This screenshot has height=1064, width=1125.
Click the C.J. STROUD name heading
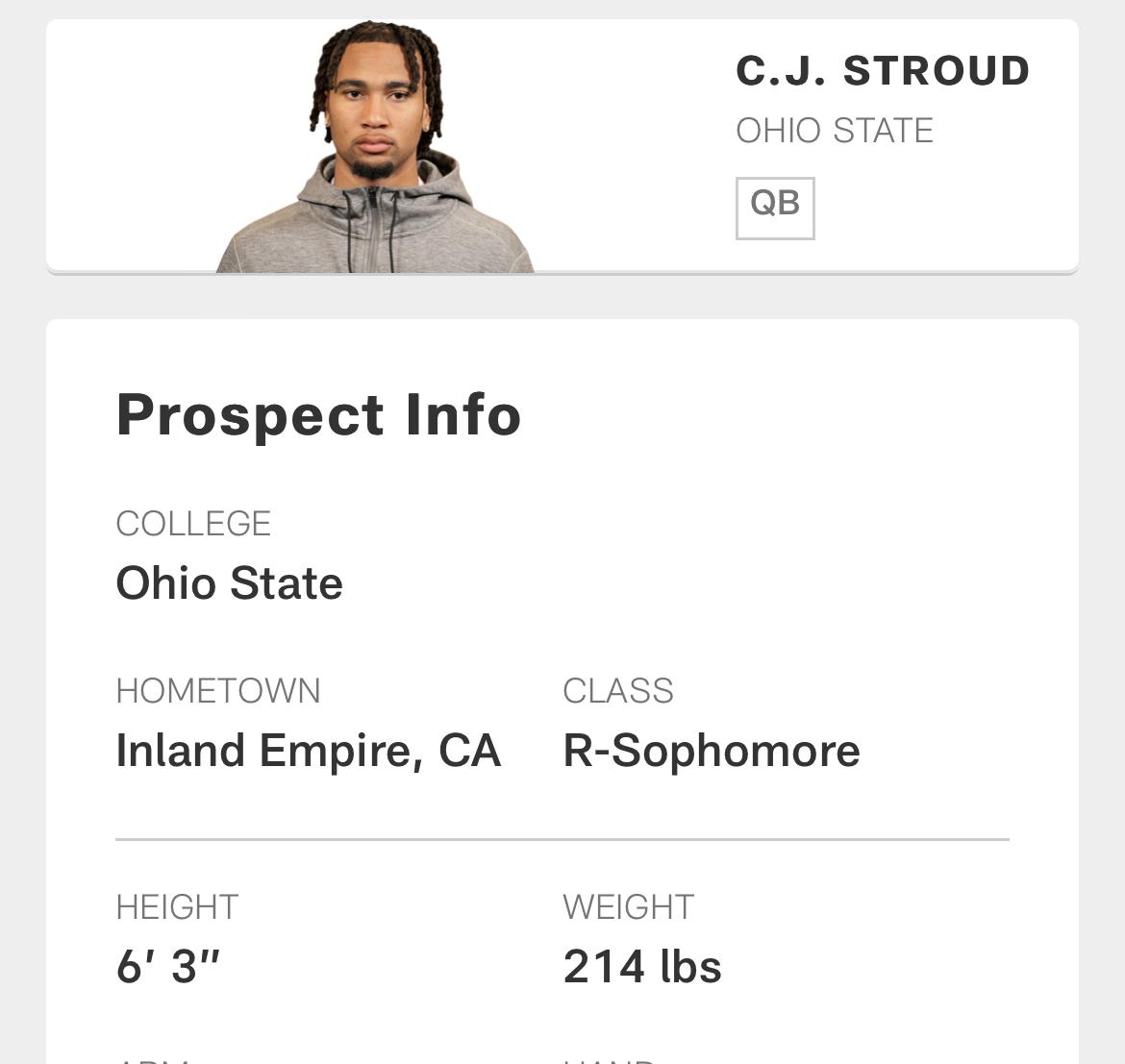884,71
